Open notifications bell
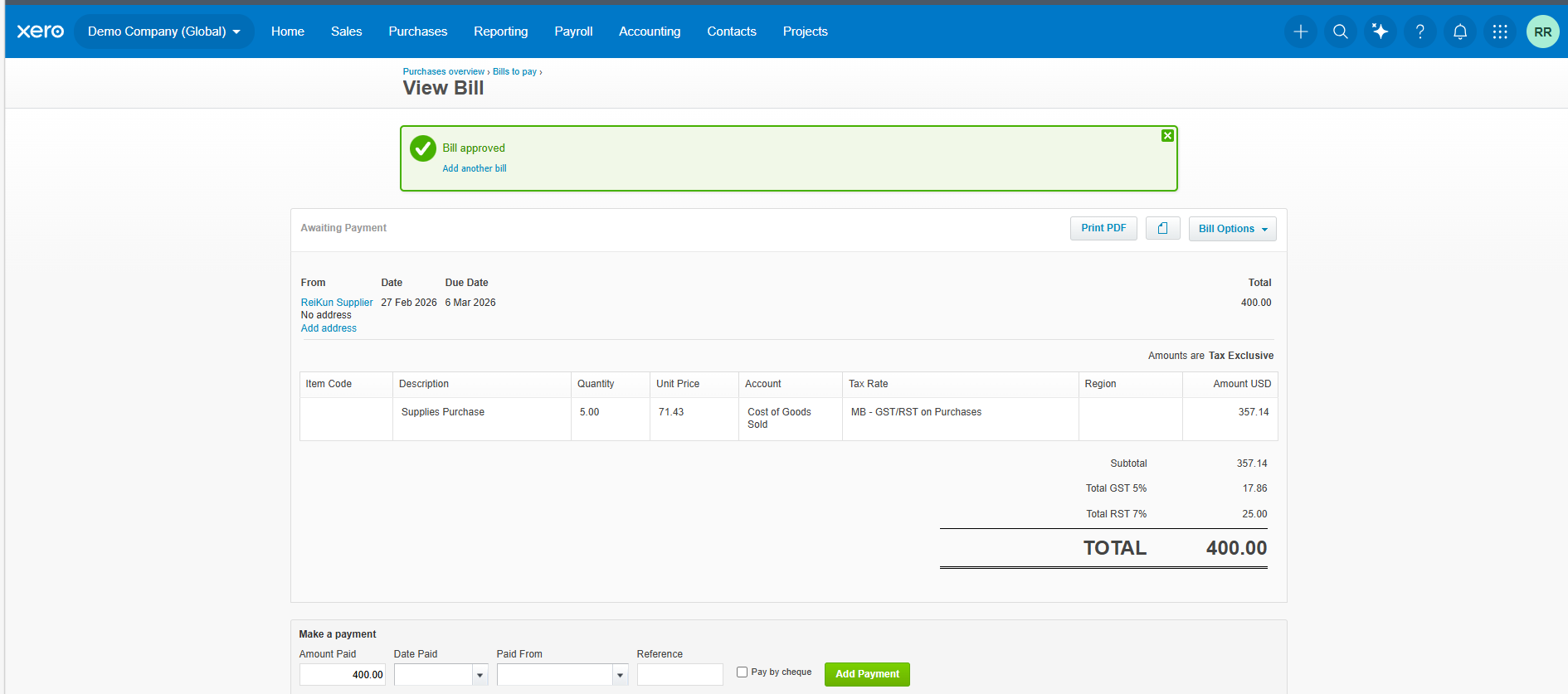 point(1460,32)
